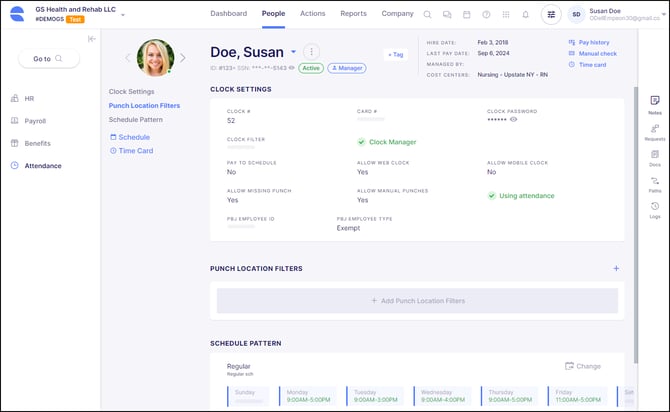Select the Thursday schedule cell
The image size is (670, 412).
(510, 396)
